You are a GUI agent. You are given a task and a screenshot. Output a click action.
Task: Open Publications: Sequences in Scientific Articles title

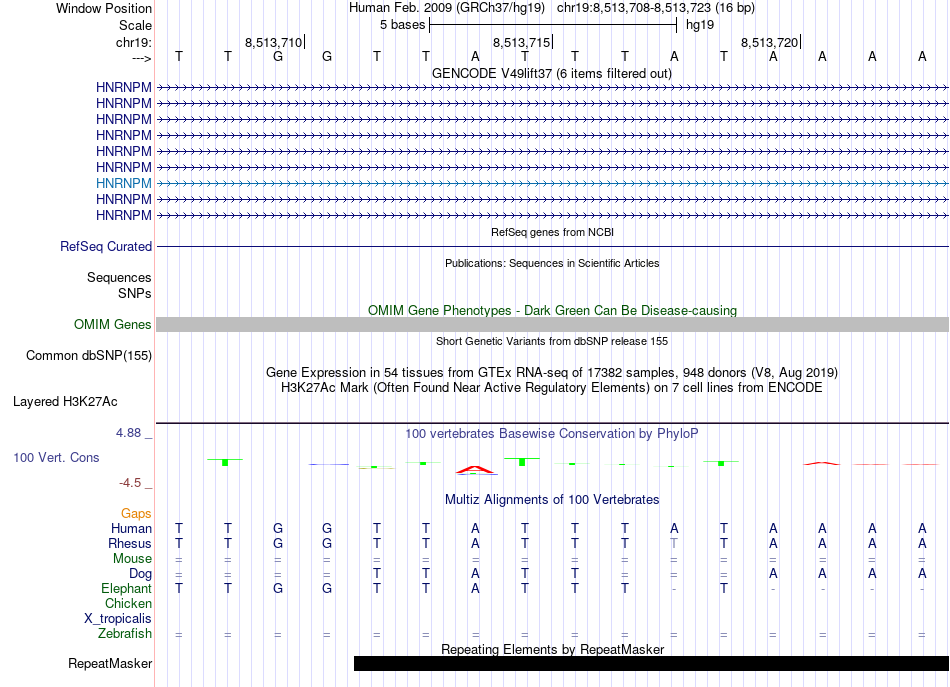[552, 263]
